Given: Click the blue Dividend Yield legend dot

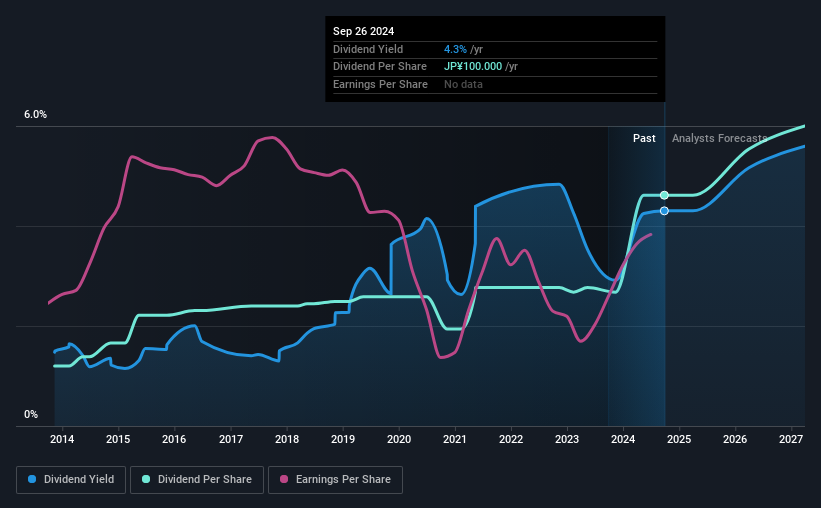Looking at the screenshot, I should 32,479.
